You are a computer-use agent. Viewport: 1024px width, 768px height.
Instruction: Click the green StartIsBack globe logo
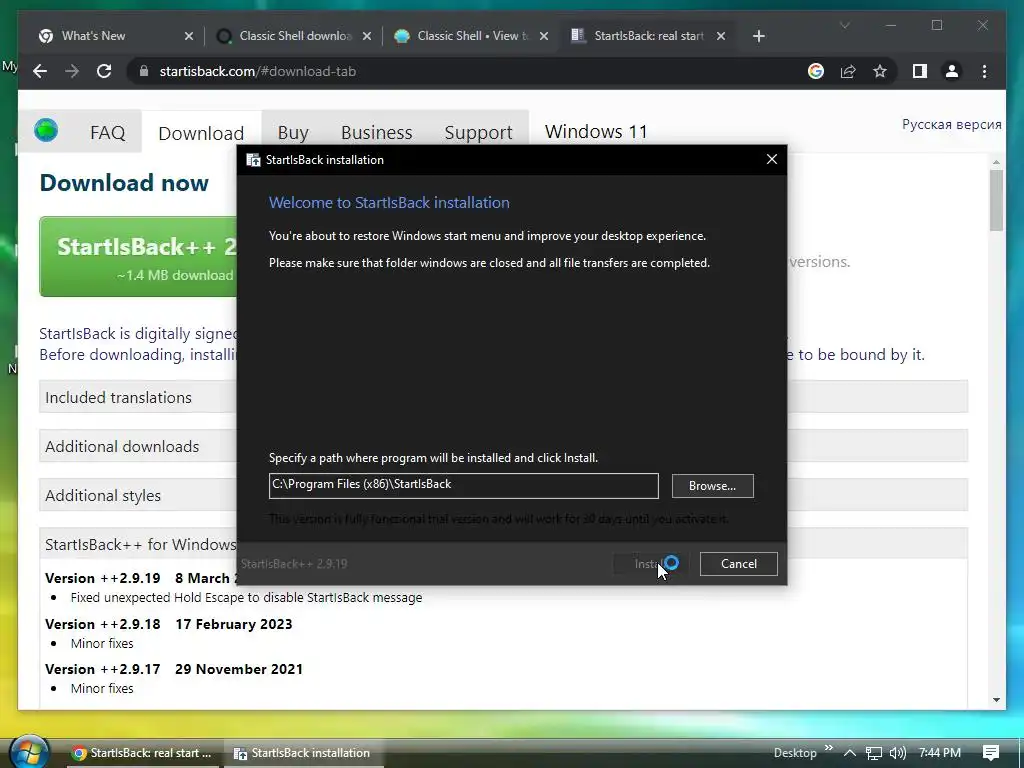click(x=46, y=130)
